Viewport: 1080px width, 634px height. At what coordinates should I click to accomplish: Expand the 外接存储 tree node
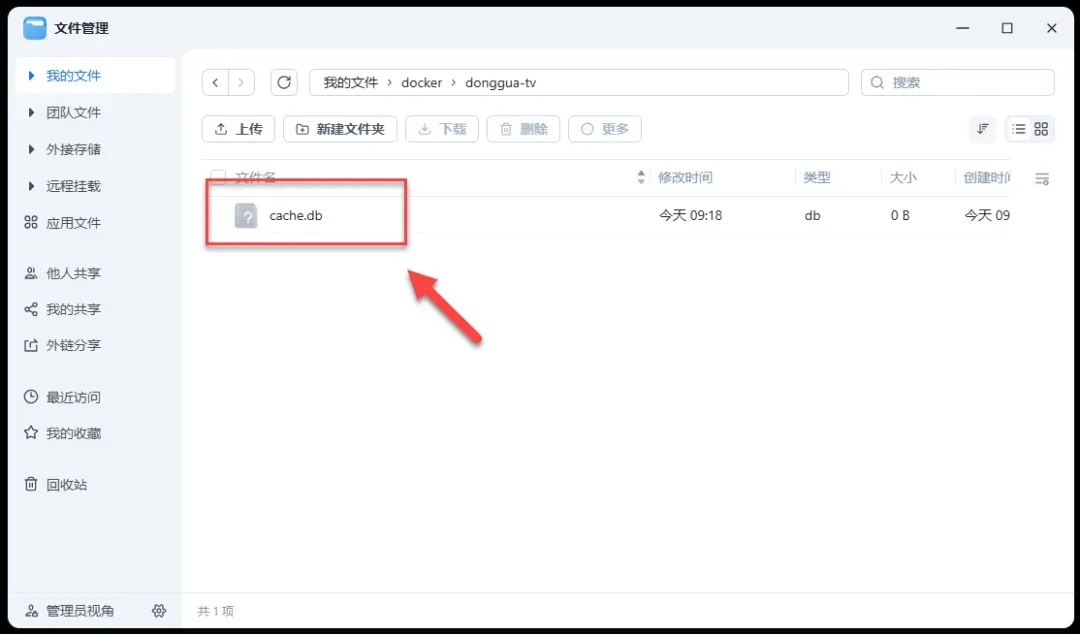[x=32, y=150]
